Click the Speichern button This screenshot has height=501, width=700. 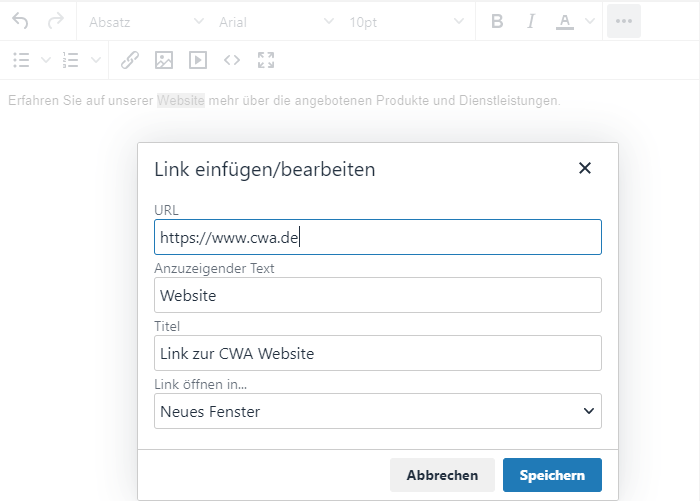[x=552, y=475]
